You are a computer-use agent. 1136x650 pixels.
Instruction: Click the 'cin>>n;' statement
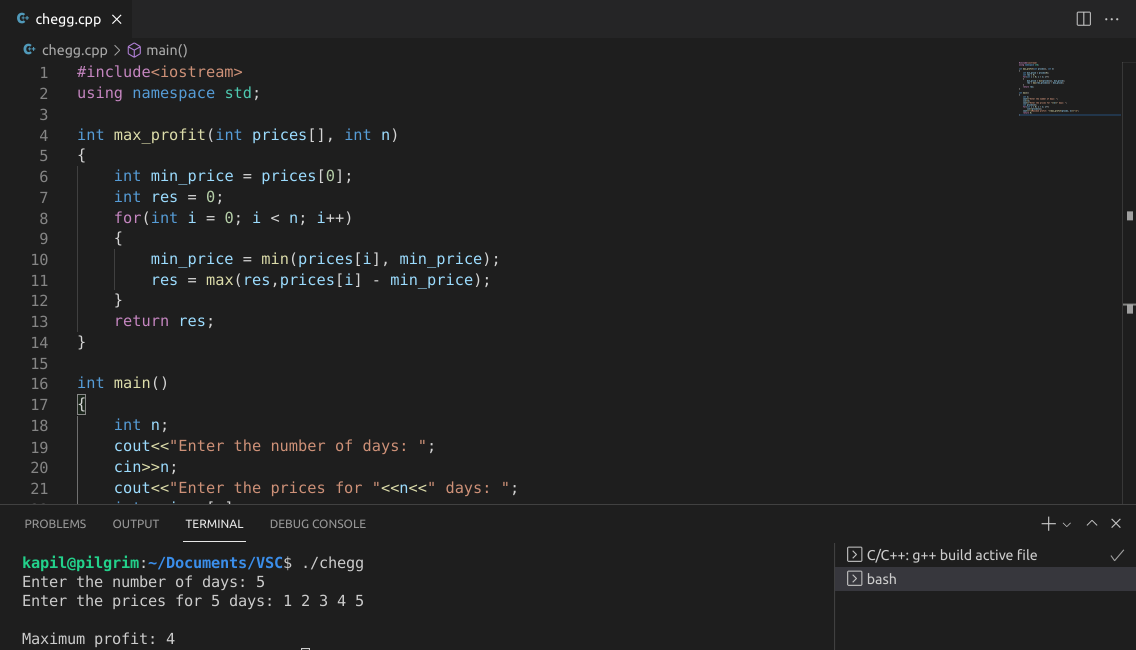tap(145, 467)
